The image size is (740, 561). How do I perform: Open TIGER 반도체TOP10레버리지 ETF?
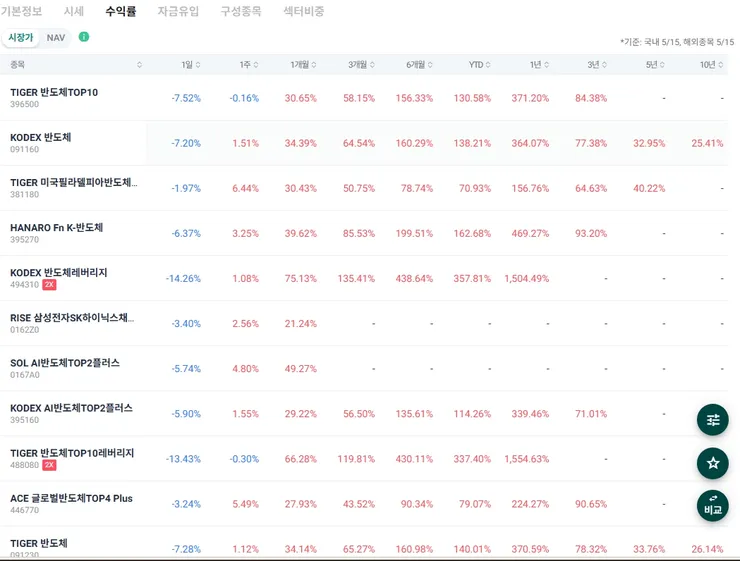tap(363, 459)
